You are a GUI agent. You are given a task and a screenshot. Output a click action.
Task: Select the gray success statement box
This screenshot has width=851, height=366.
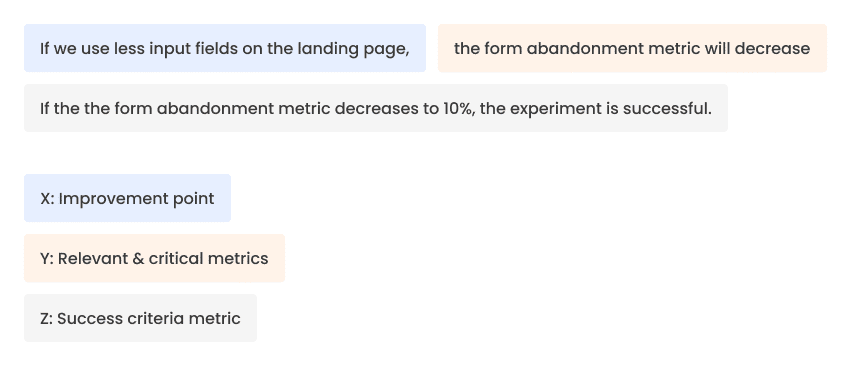coord(376,108)
